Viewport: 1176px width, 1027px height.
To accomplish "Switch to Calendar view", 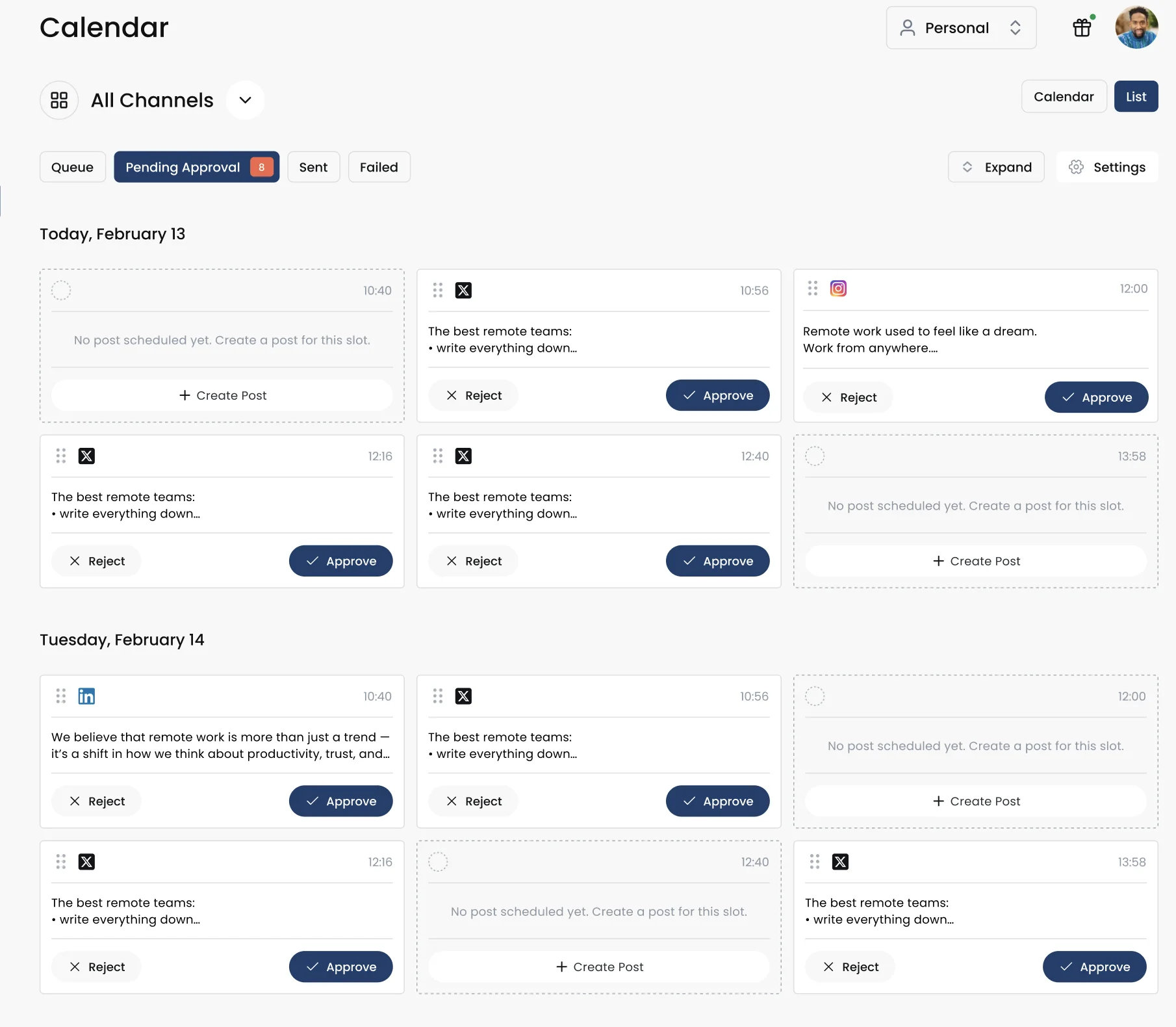I will 1064,96.
